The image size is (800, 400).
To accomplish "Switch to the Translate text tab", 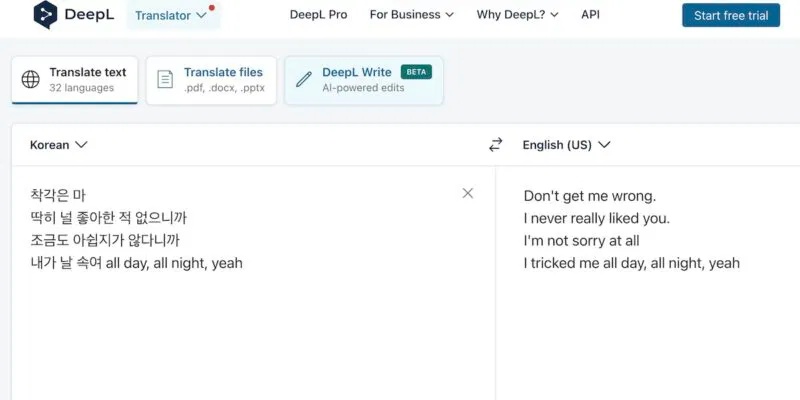I will pyautogui.click(x=75, y=80).
